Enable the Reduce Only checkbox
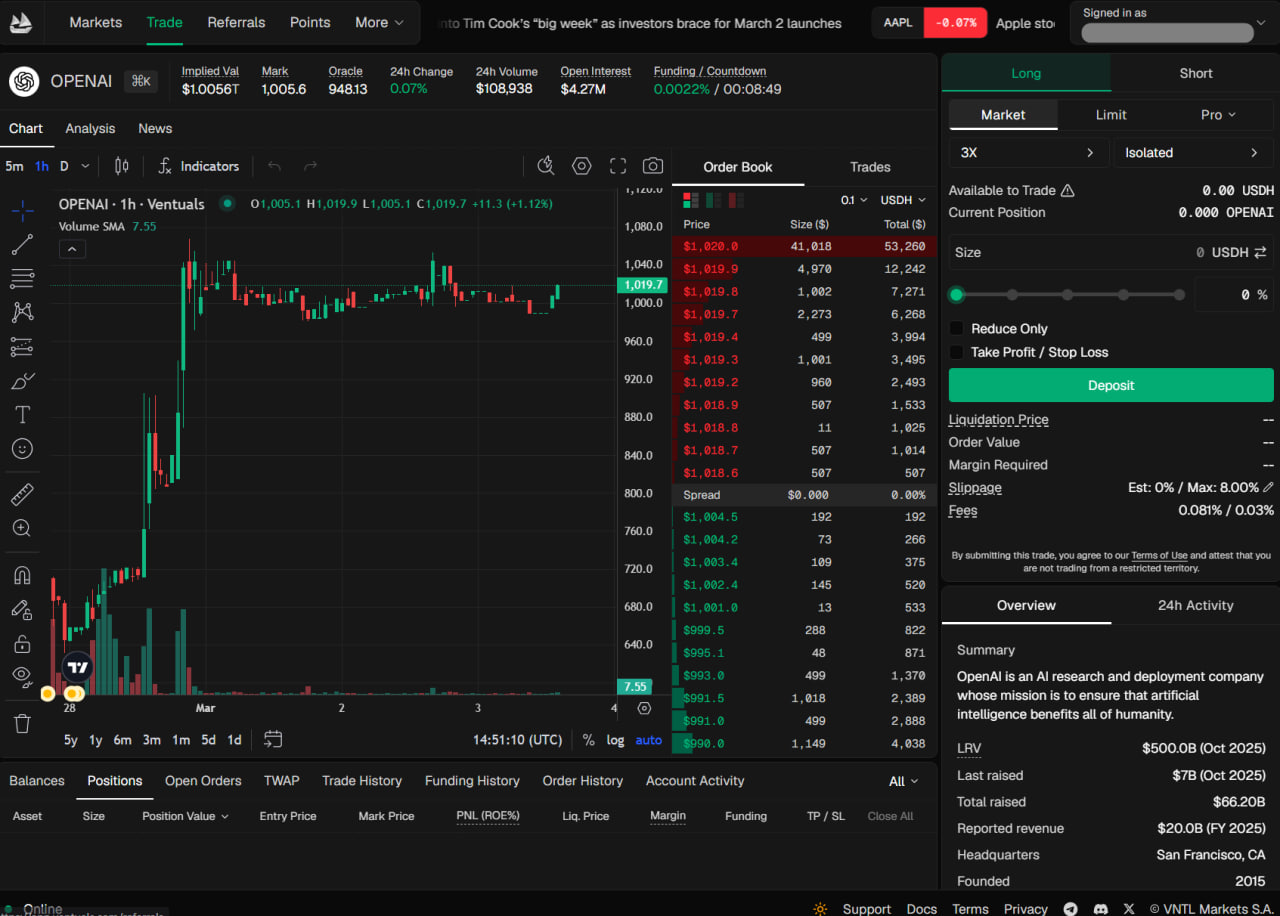The height and width of the screenshot is (916, 1280). point(956,328)
